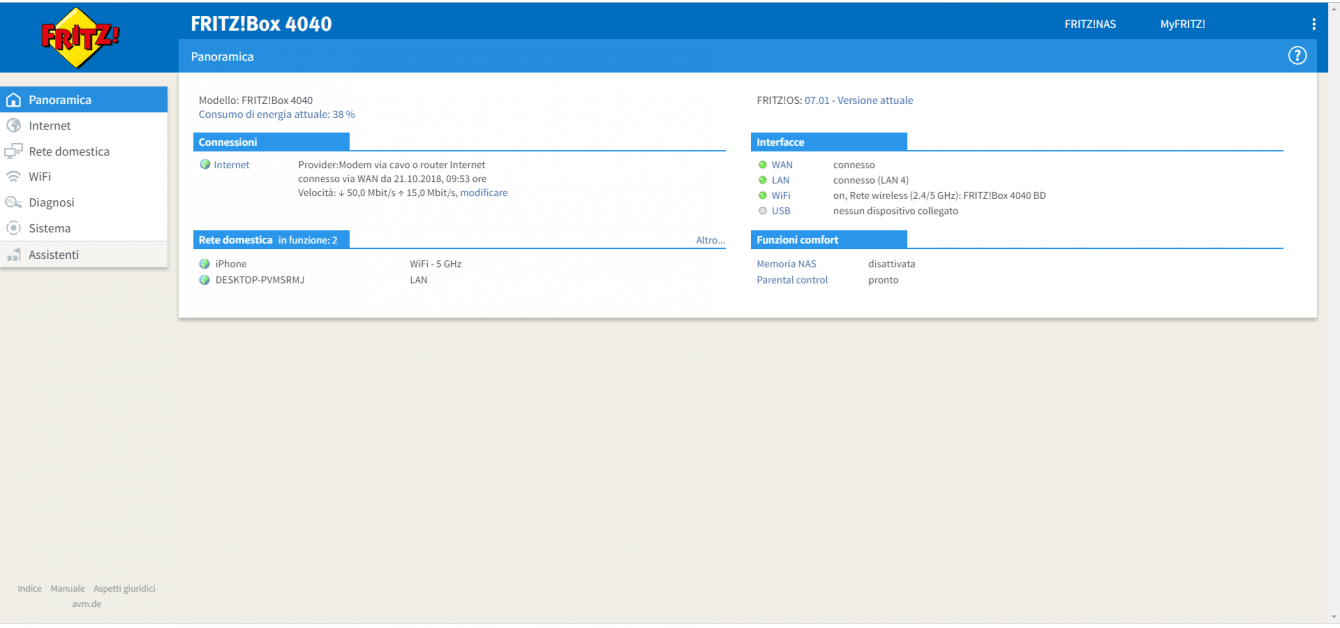Viewport: 1340px width, 628px height.
Task: Open the USB interface link
Action: click(781, 211)
